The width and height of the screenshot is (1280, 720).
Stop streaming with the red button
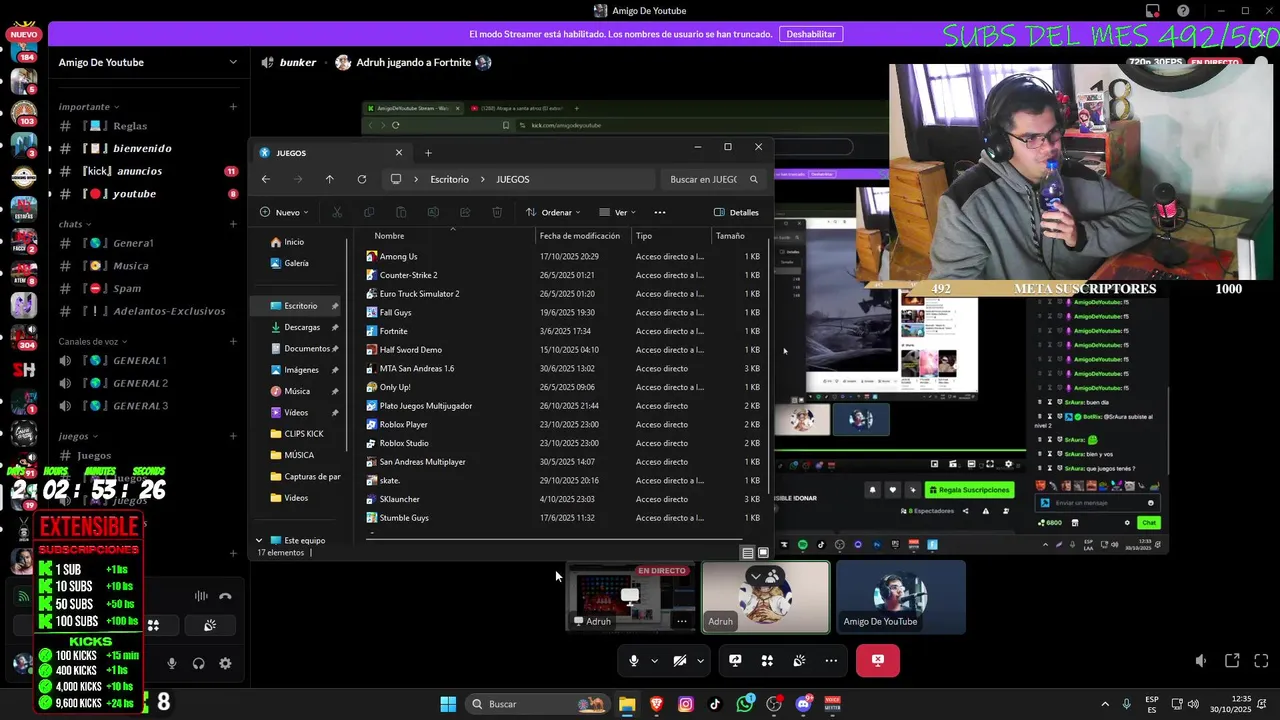pyautogui.click(x=877, y=660)
